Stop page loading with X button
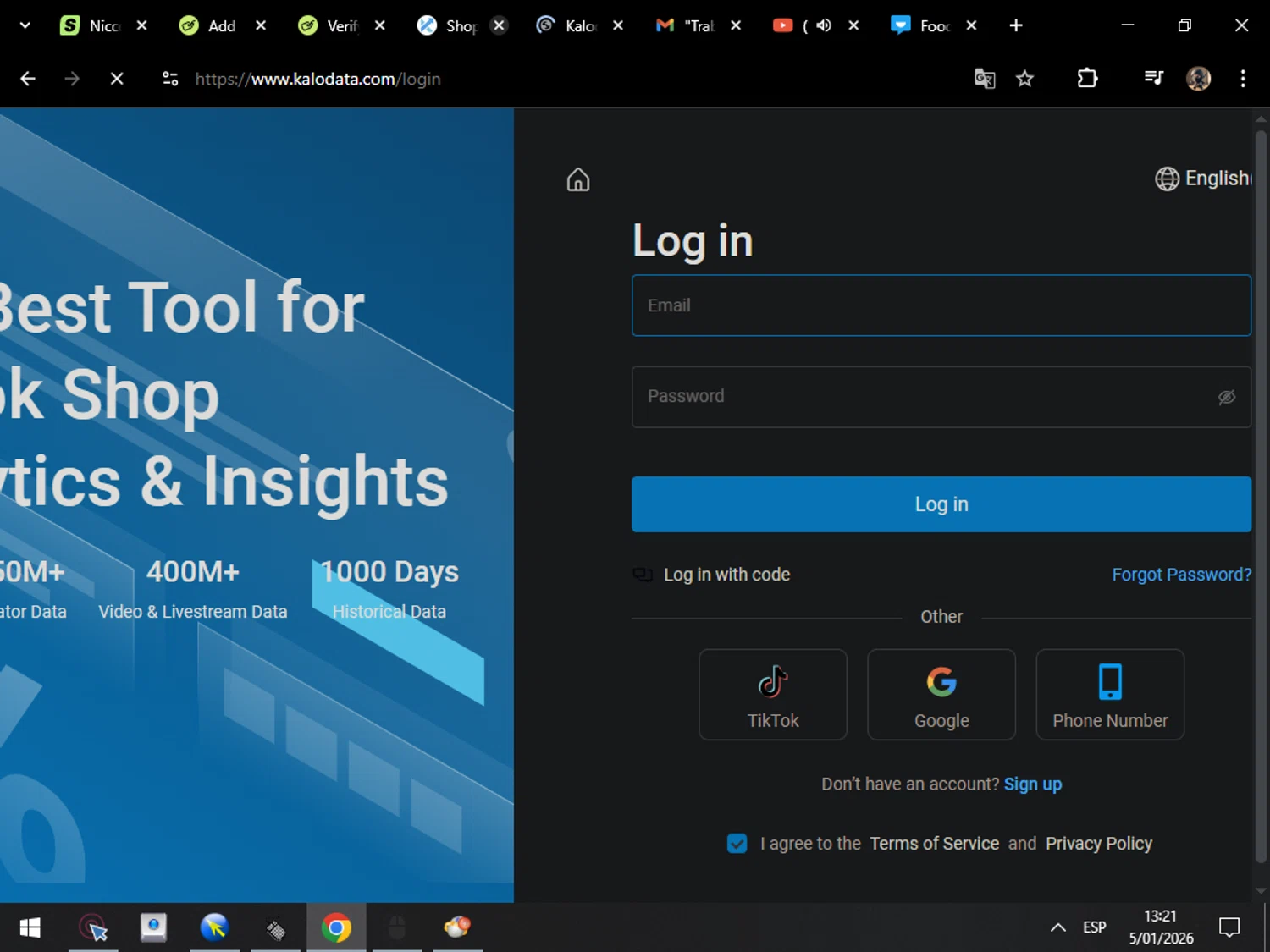 [117, 79]
